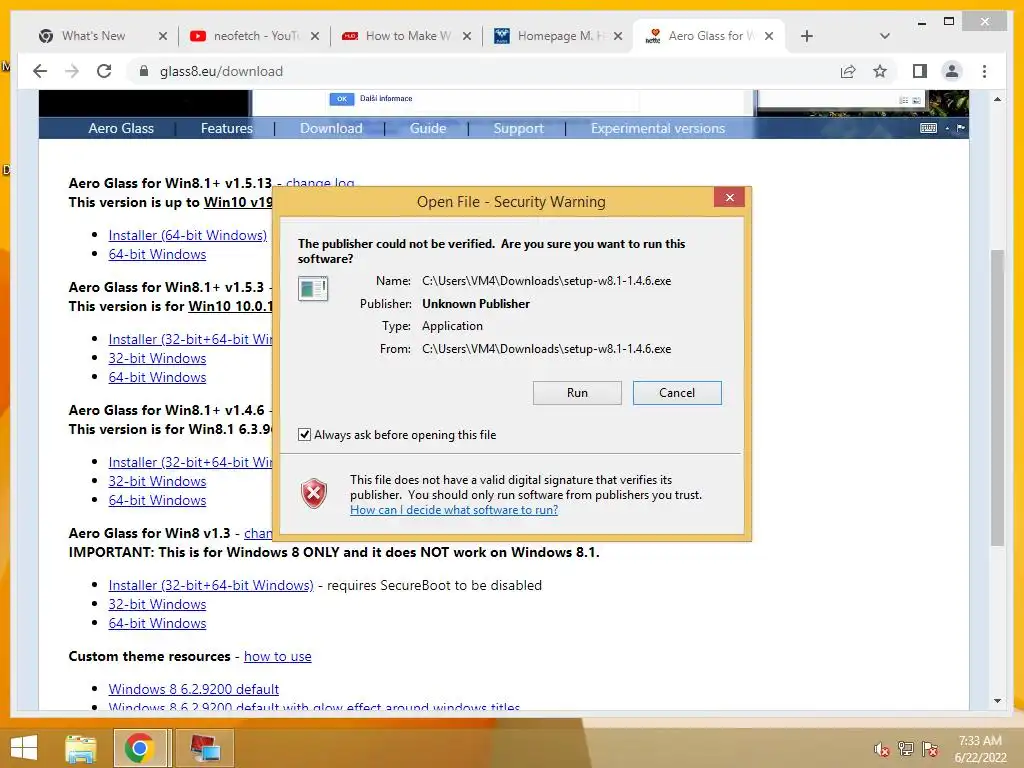Image resolution: width=1024 pixels, height=768 pixels.
Task: Open Aero Glass site menu item
Action: [121, 128]
